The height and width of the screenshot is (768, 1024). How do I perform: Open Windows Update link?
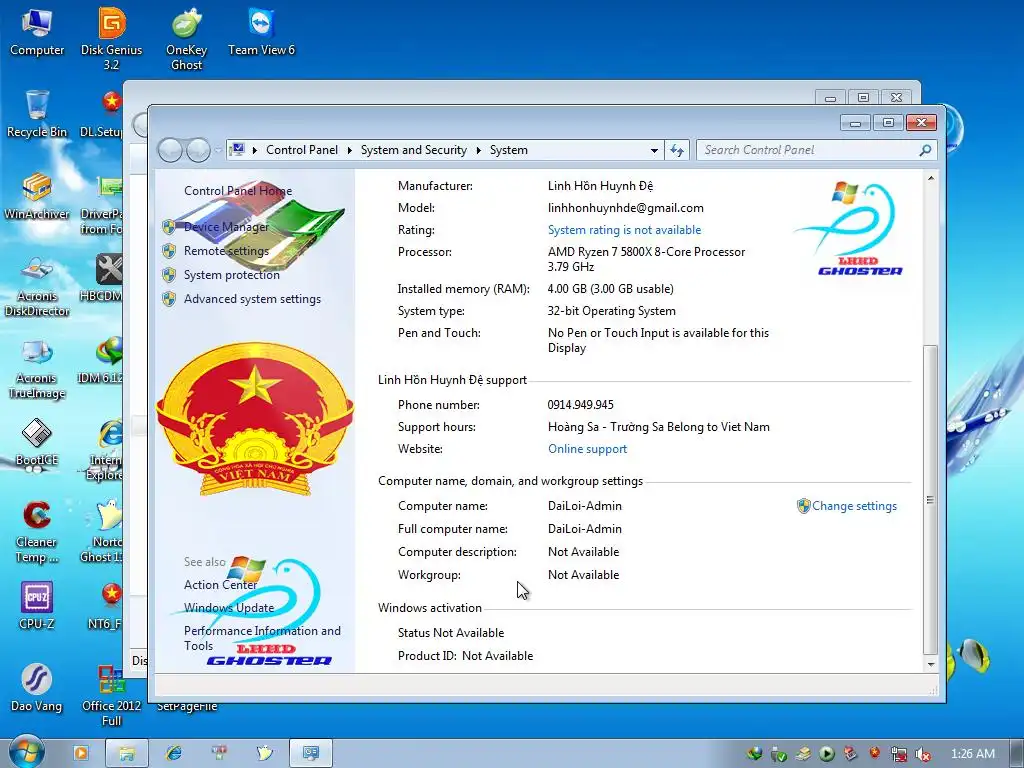229,607
